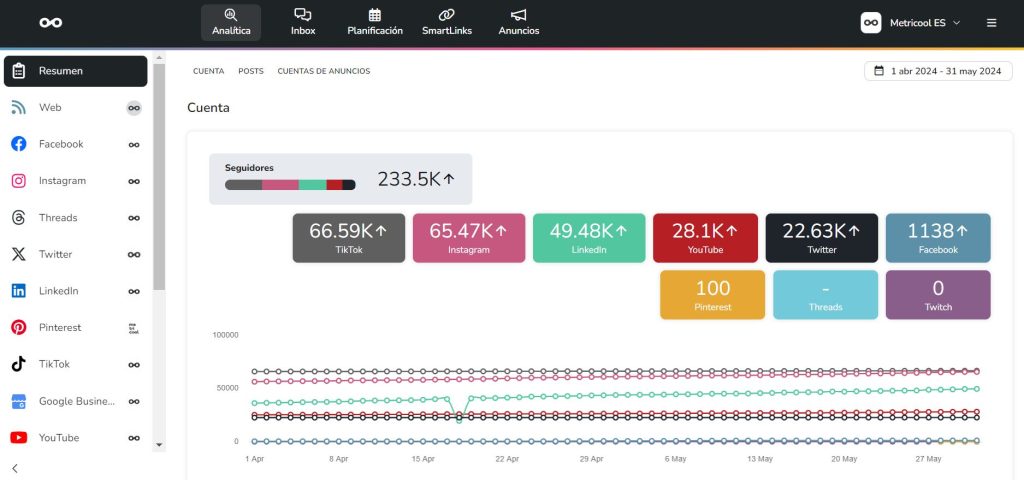
Task: Select the Twitch 0 followers card
Action: [938, 295]
